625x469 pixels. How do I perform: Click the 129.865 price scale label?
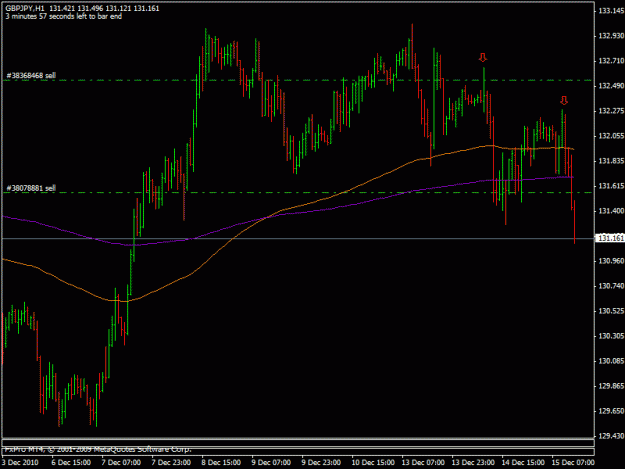[611, 386]
